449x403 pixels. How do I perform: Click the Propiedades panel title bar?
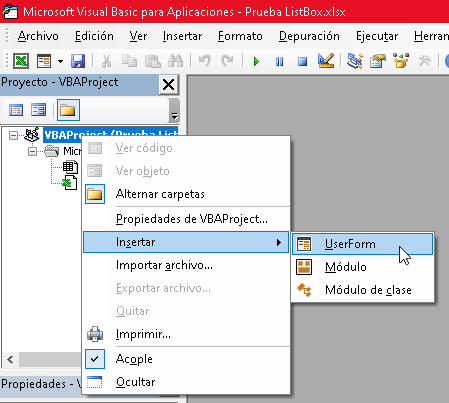[41, 384]
